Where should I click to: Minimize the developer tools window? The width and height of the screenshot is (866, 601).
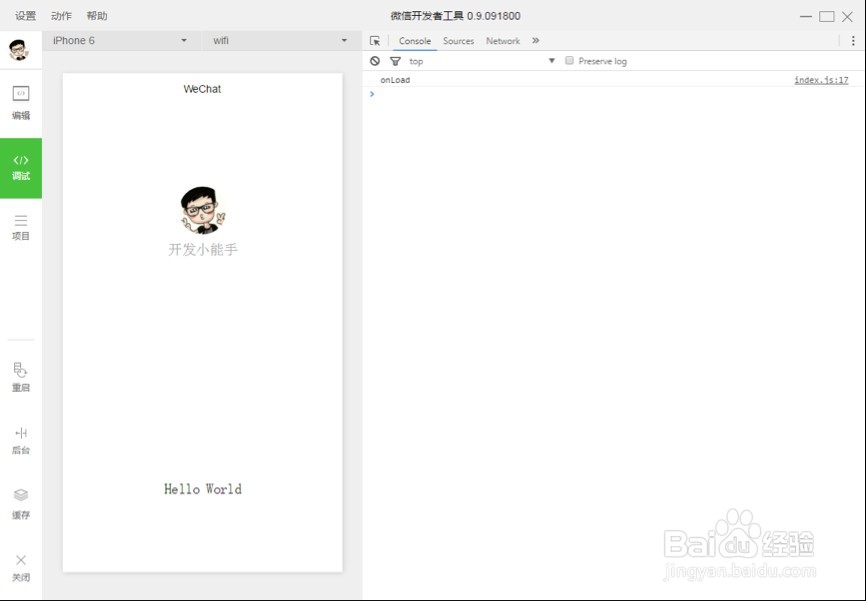pos(806,17)
